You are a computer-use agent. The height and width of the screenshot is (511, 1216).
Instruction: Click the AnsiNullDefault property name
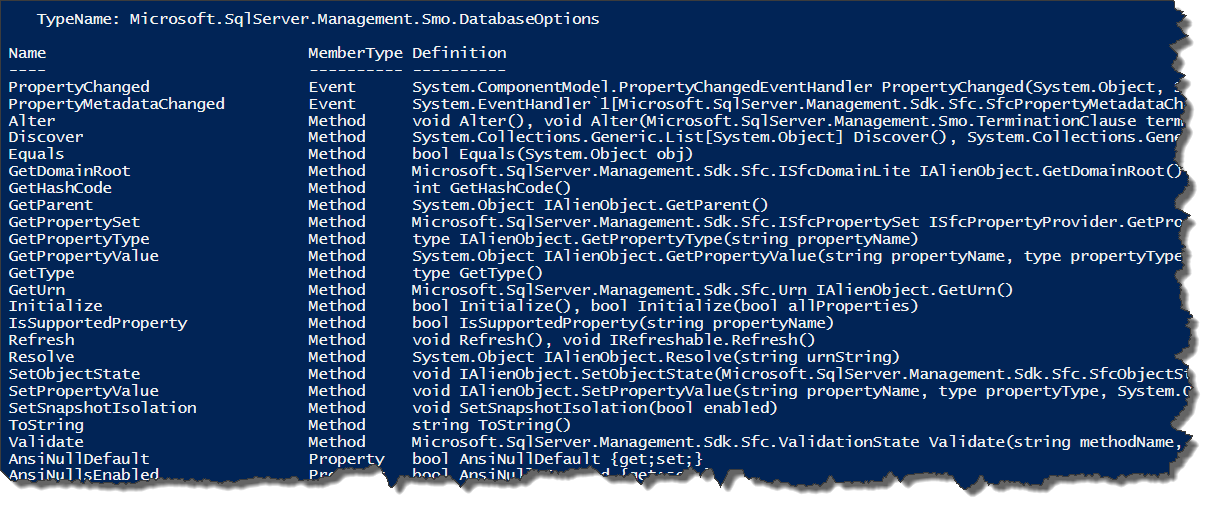(79, 459)
